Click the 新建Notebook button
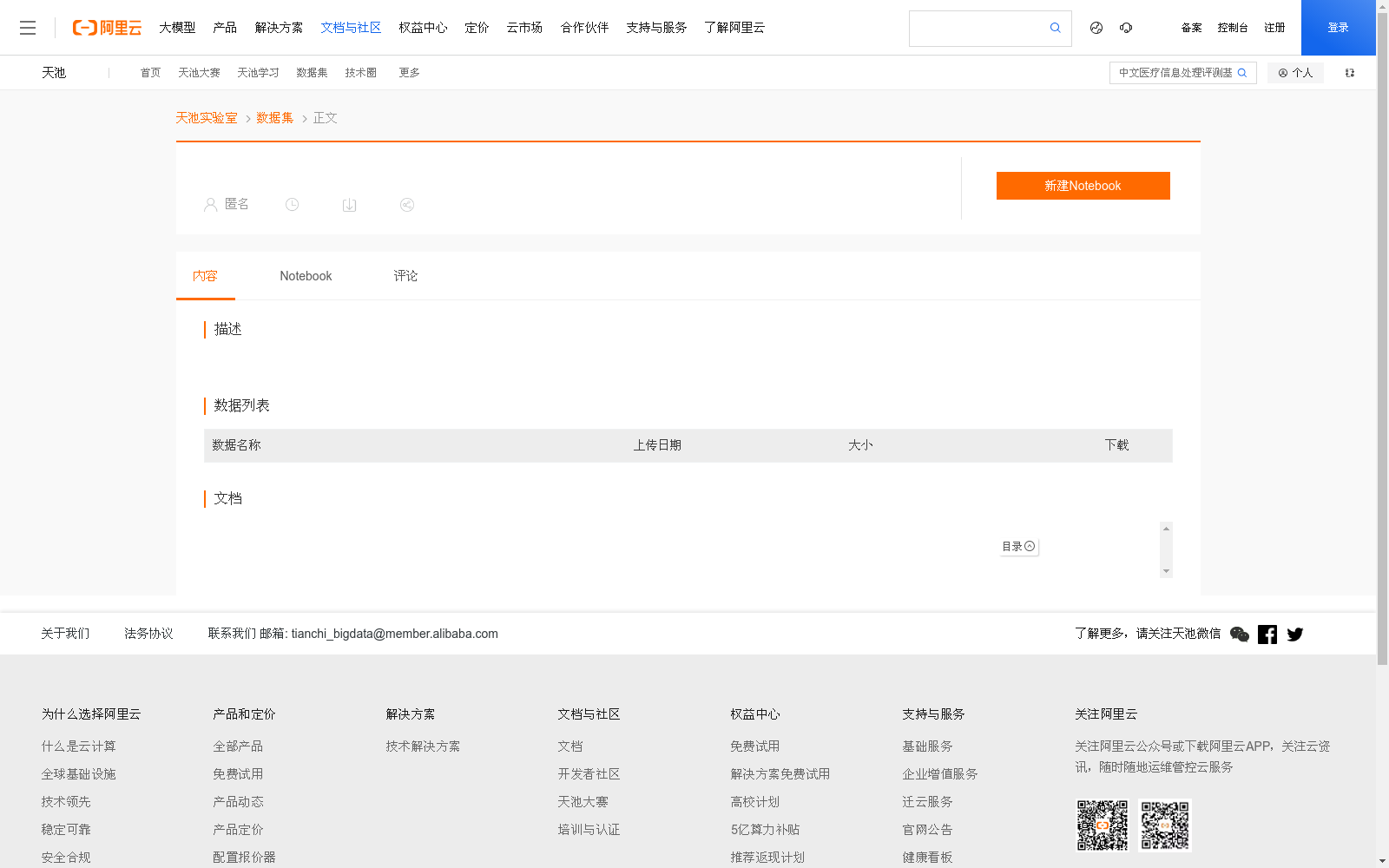 (x=1083, y=186)
